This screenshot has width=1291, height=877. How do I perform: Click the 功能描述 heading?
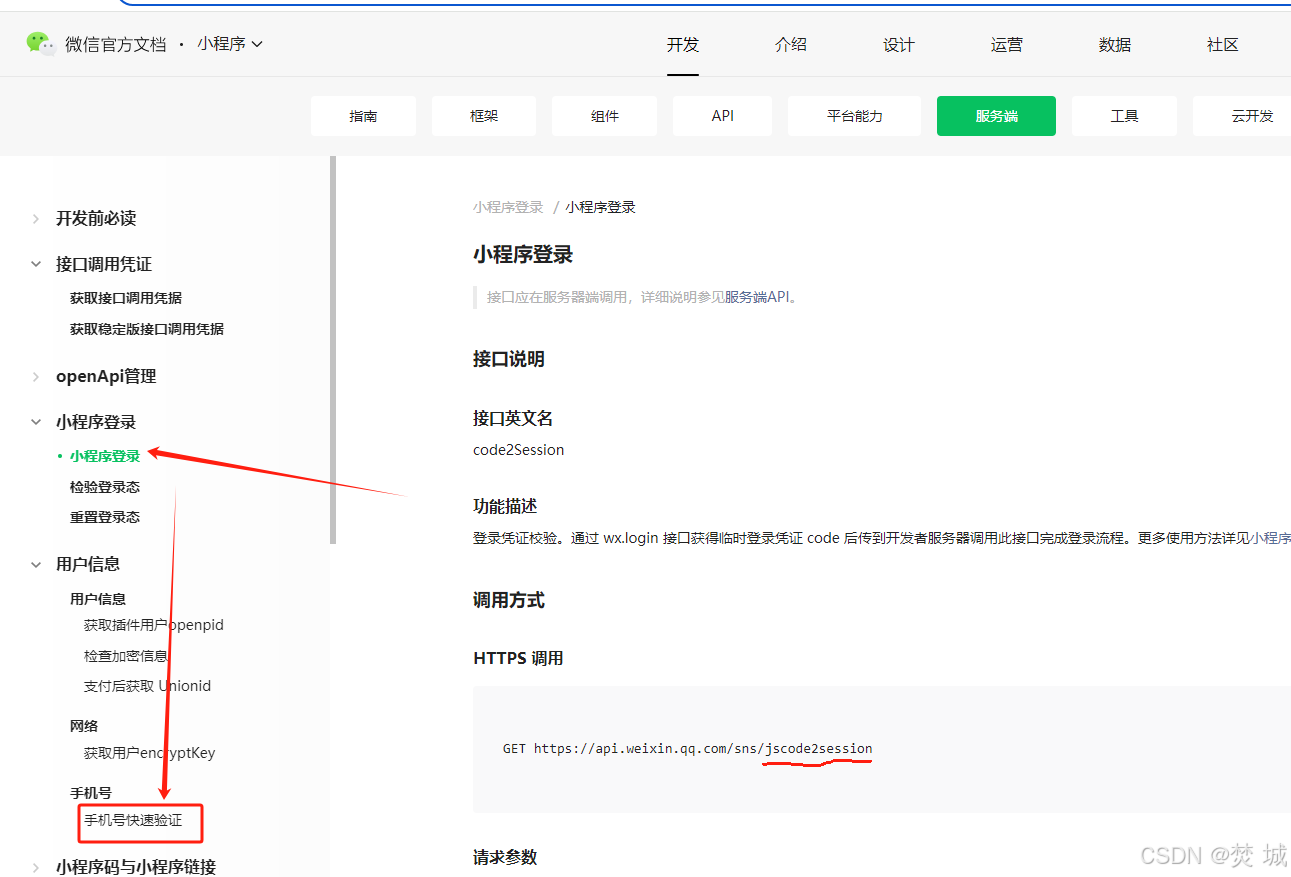point(505,506)
